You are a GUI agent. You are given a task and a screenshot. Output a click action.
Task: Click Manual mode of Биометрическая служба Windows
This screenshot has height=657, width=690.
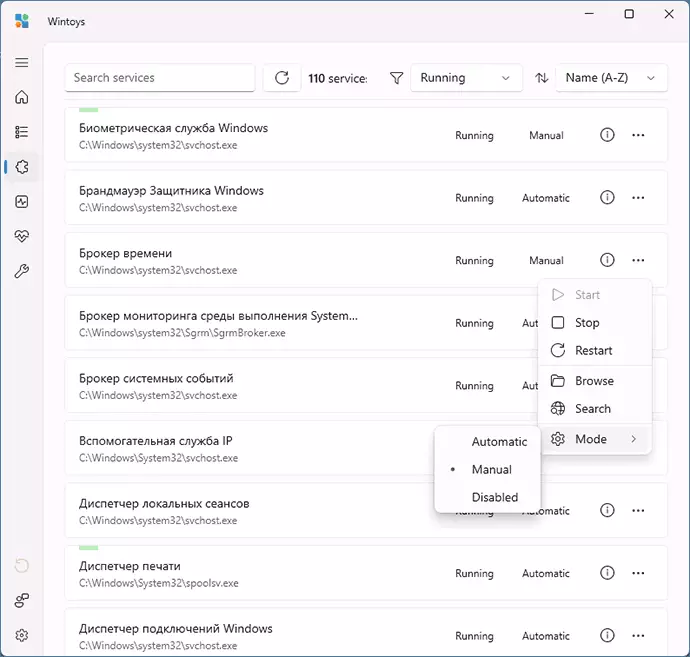click(546, 135)
